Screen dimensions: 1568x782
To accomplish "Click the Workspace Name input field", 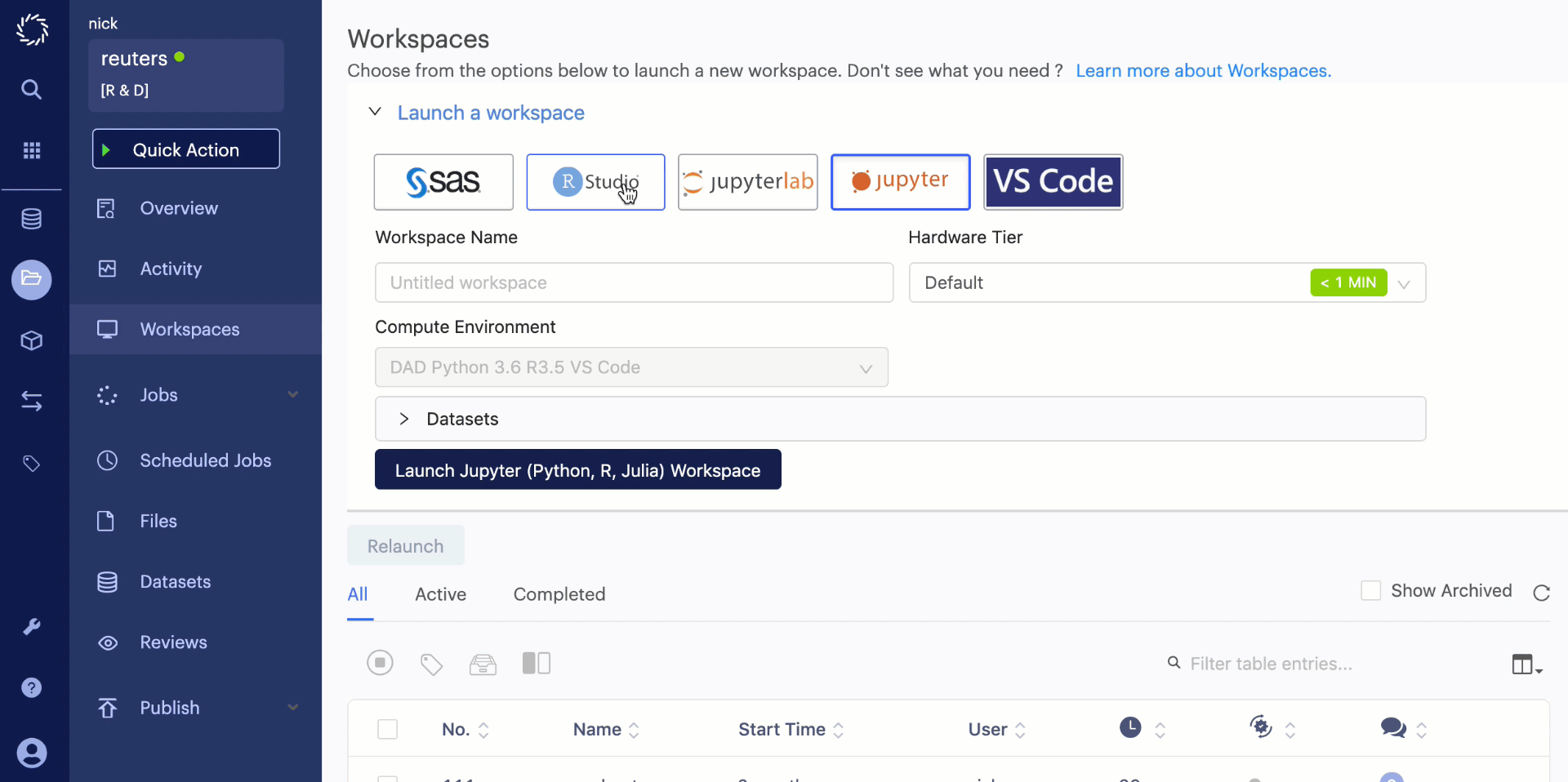I will click(x=634, y=282).
